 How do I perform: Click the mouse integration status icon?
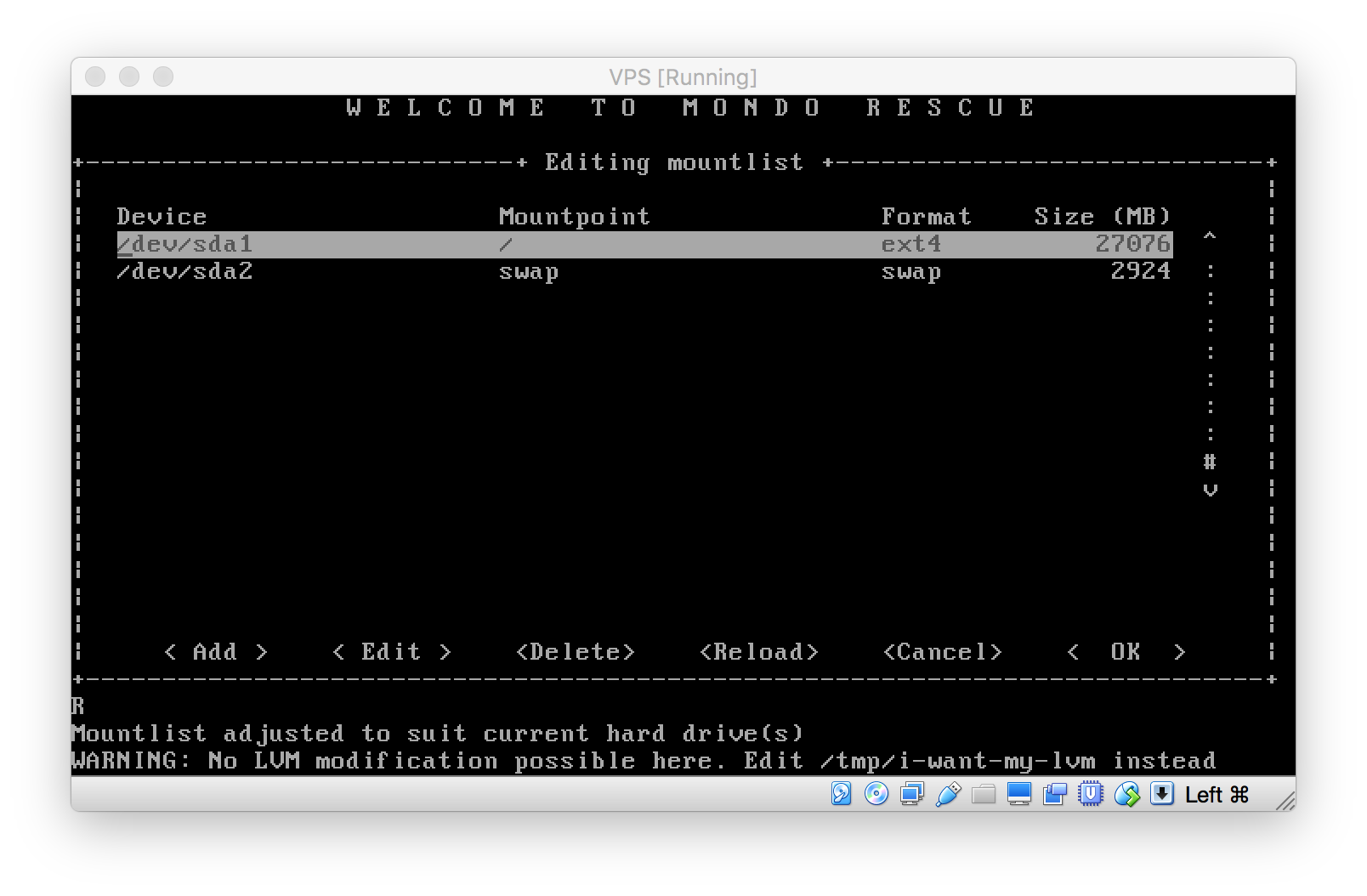coord(1126,794)
